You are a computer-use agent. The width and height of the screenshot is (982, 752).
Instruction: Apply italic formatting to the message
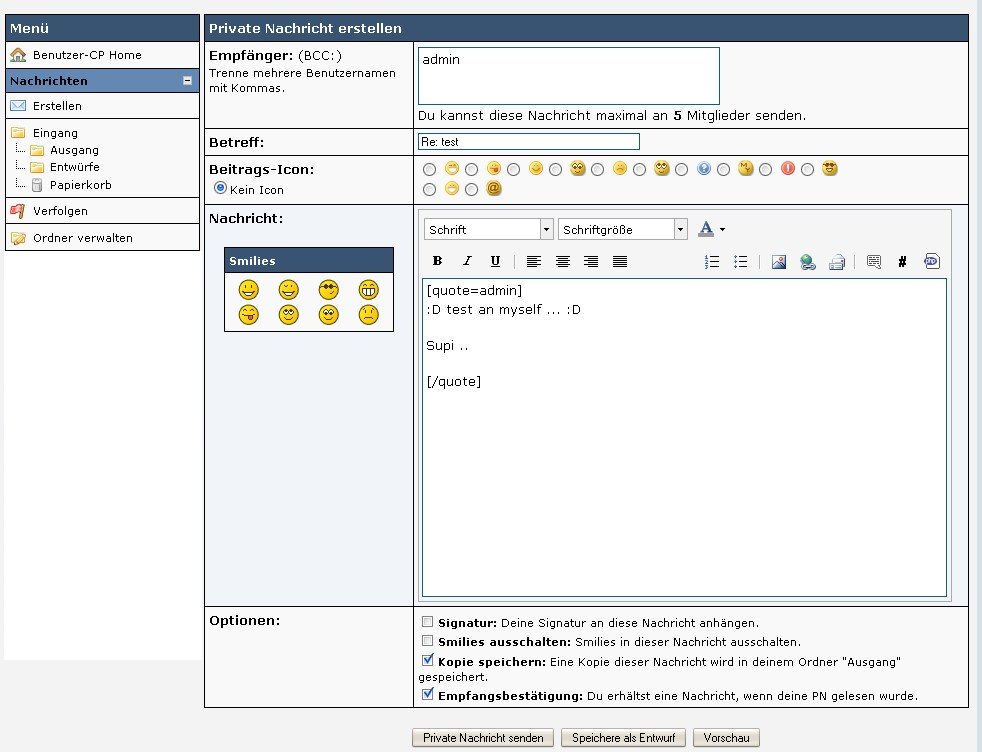pyautogui.click(x=466, y=261)
